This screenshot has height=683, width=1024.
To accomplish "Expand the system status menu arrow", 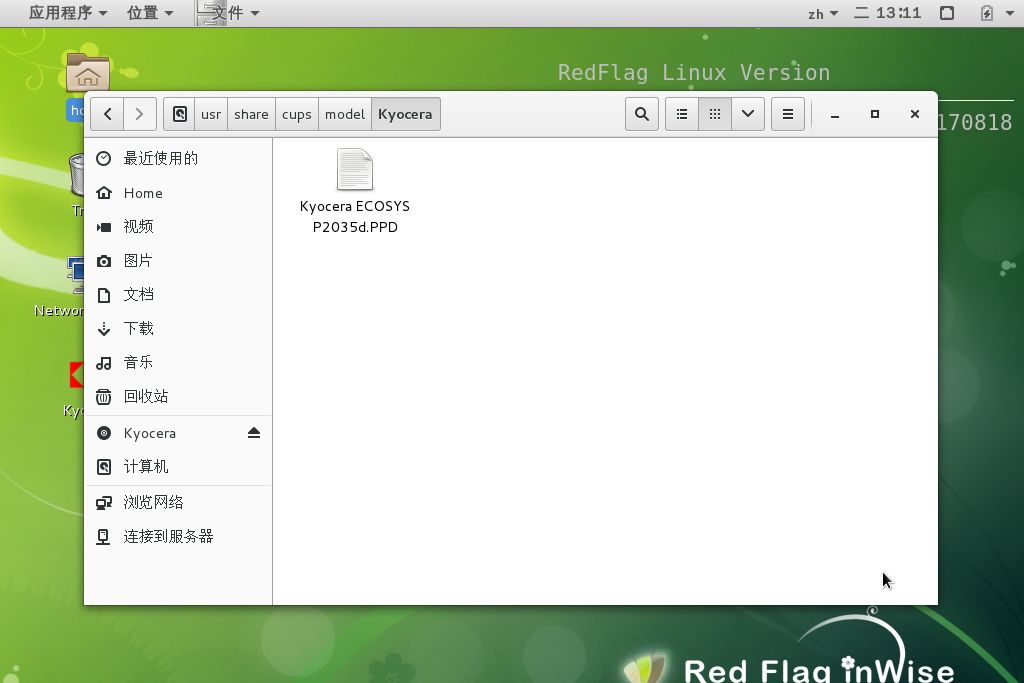I will tap(1011, 13).
